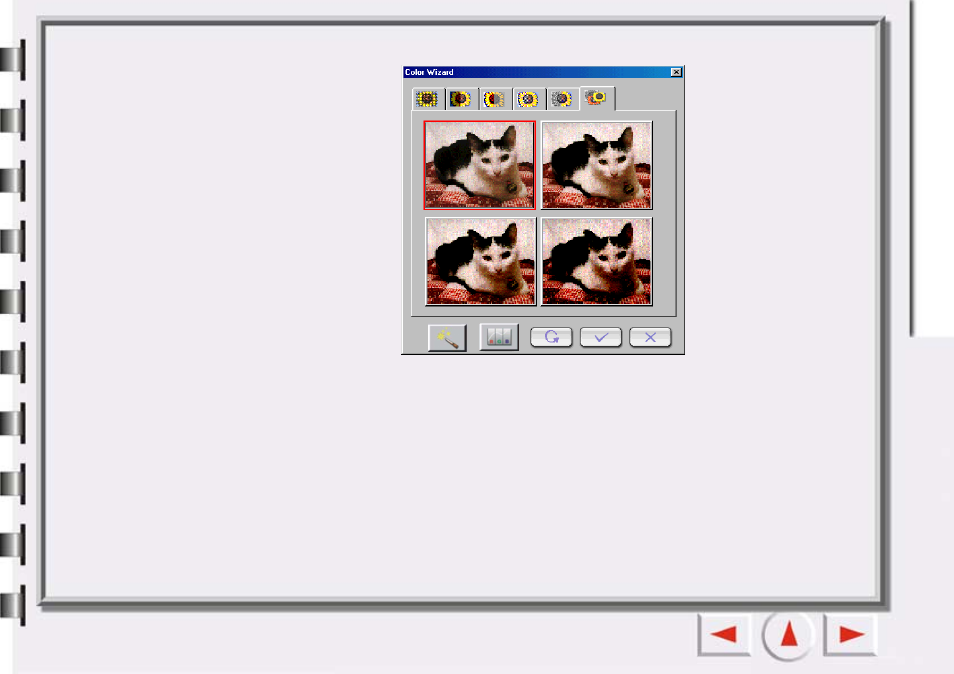
Task: Choose the bottom-right cat preview thumbnail
Action: click(597, 262)
